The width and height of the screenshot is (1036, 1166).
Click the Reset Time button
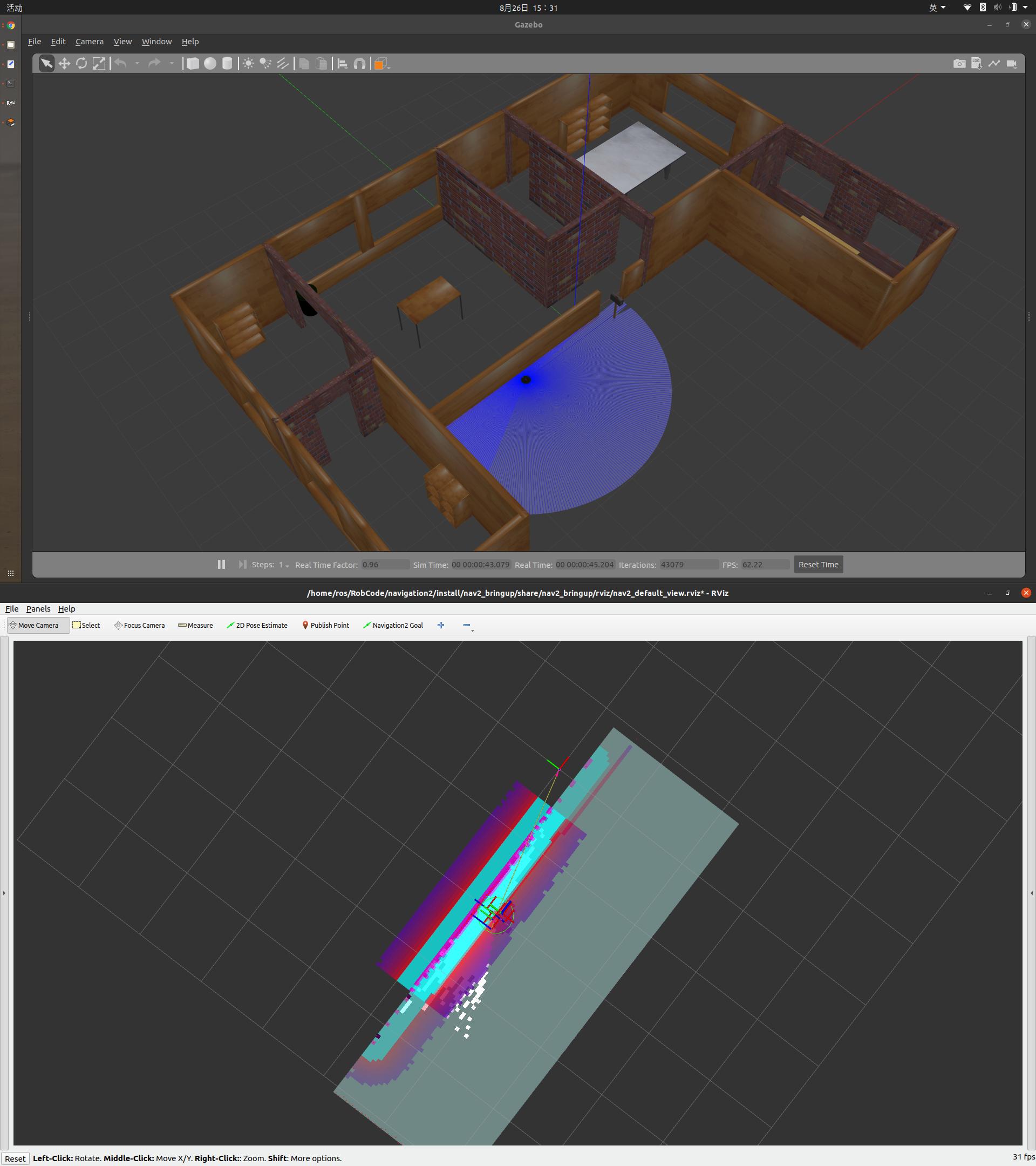817,564
